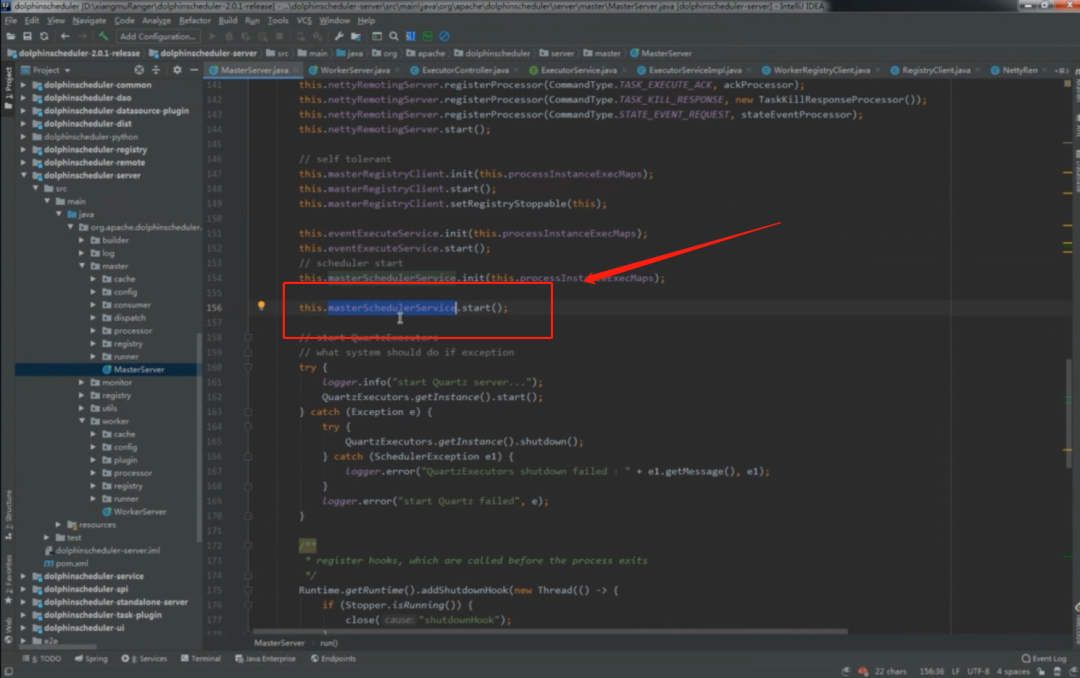Open the TODO tool window

pos(41,659)
